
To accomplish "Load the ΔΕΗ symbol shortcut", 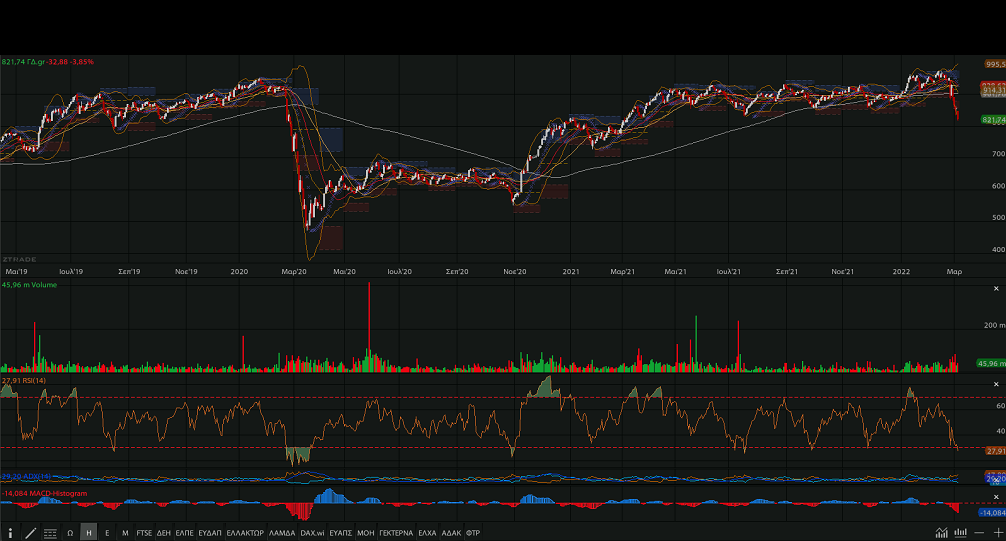I will [164, 533].
